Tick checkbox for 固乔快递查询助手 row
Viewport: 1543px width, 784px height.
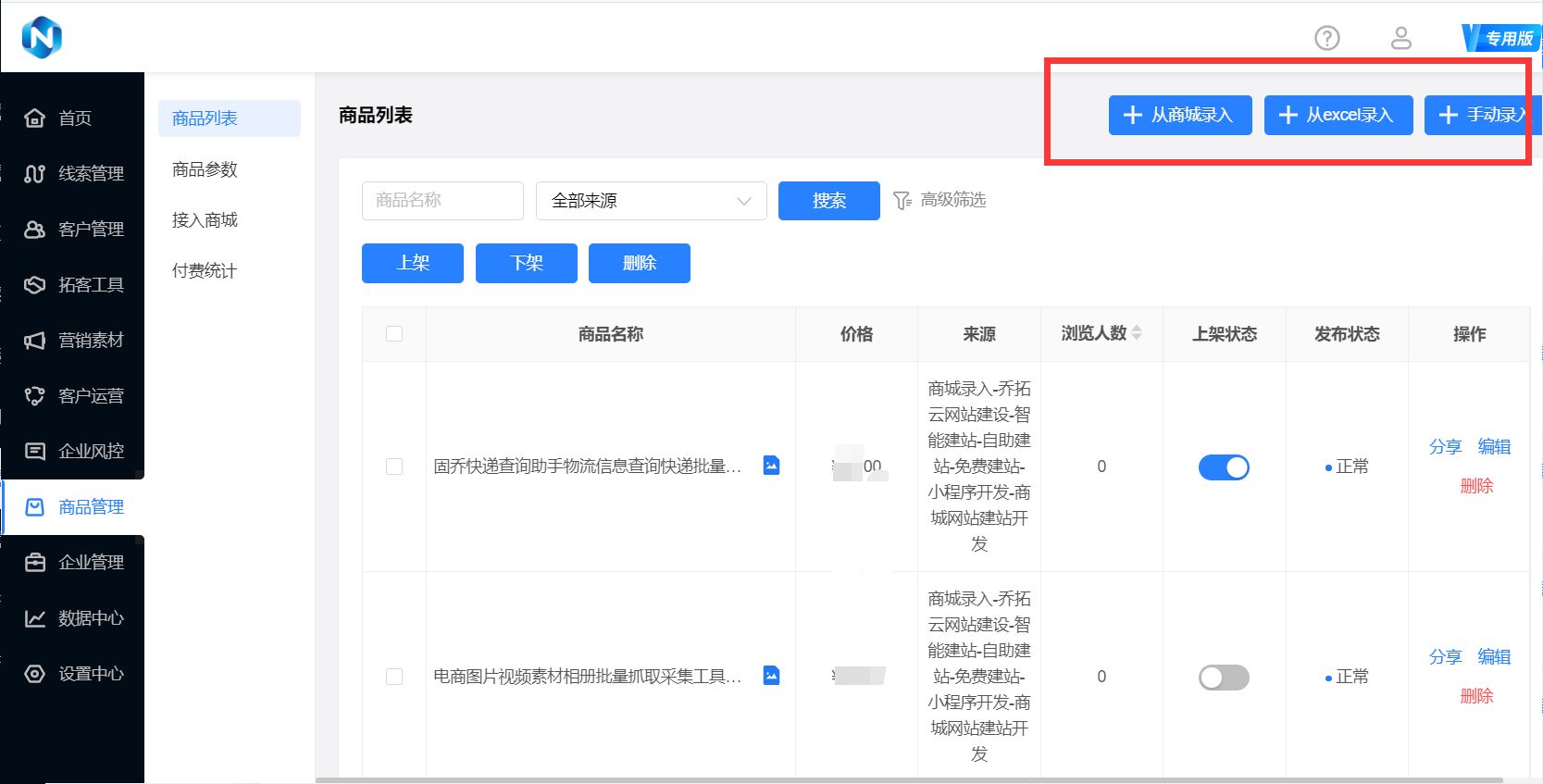pos(394,467)
